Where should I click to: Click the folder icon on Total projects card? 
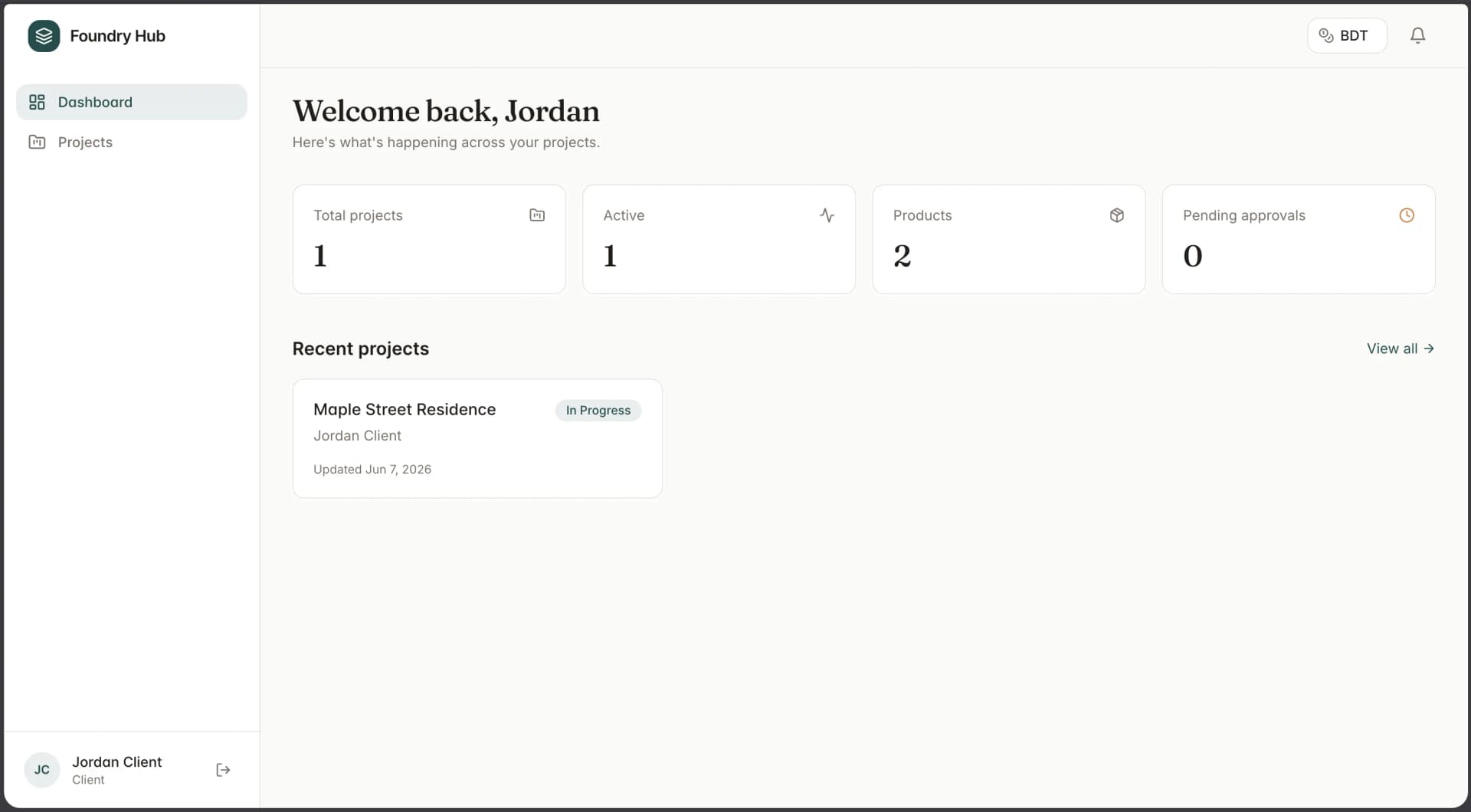click(537, 215)
